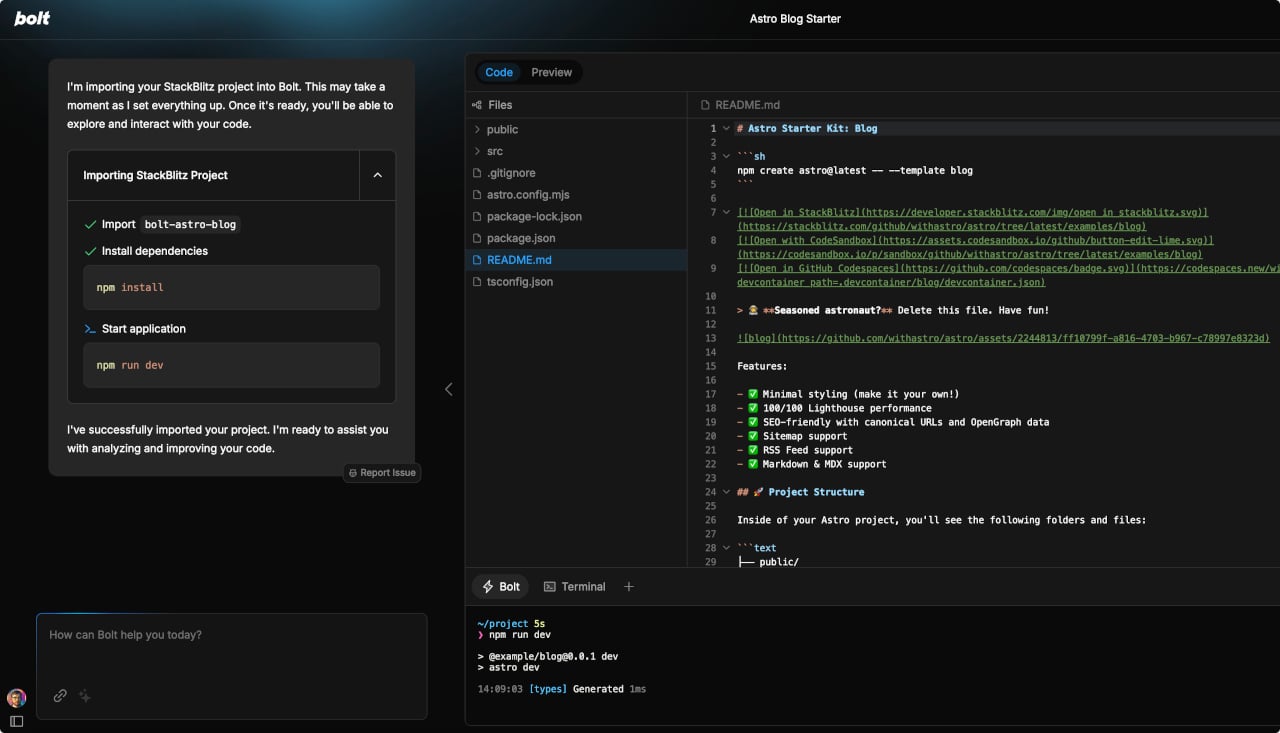Toggle the sidebar panel icon
1280x733 pixels.
click(x=16, y=721)
